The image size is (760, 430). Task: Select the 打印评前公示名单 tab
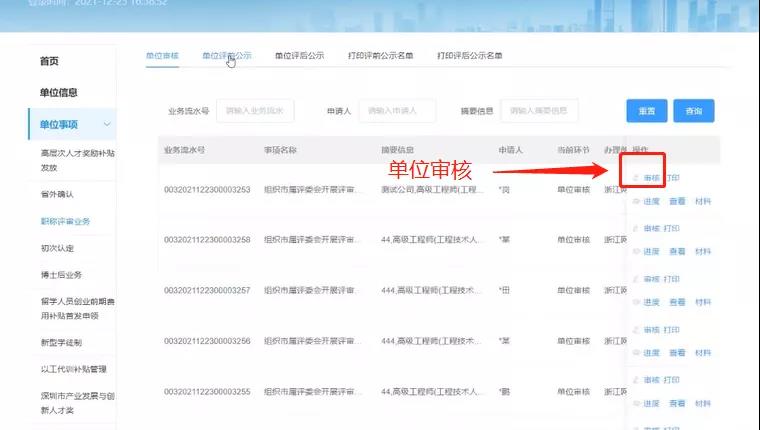[380, 56]
